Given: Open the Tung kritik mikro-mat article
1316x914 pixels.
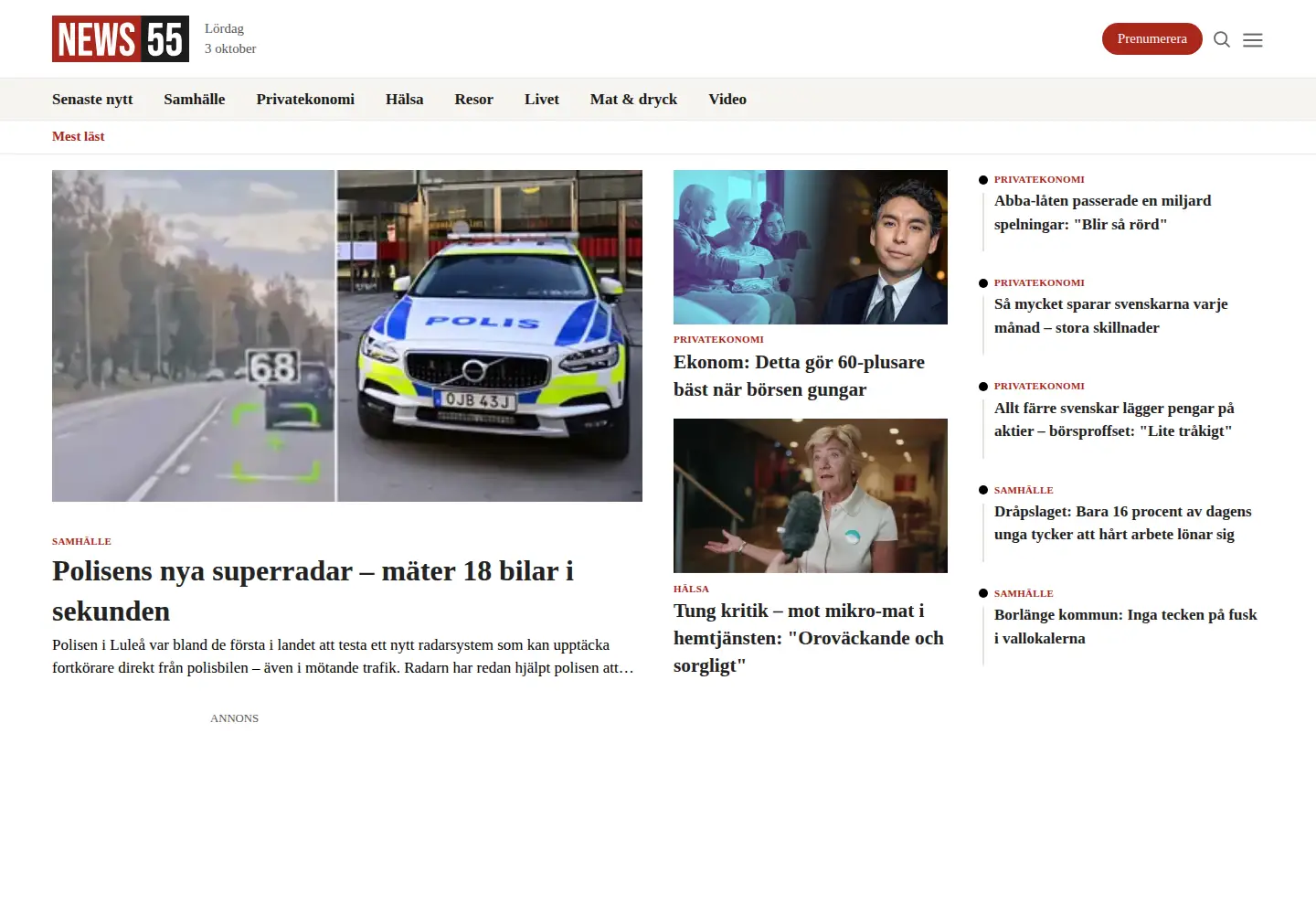Looking at the screenshot, I should 809,638.
